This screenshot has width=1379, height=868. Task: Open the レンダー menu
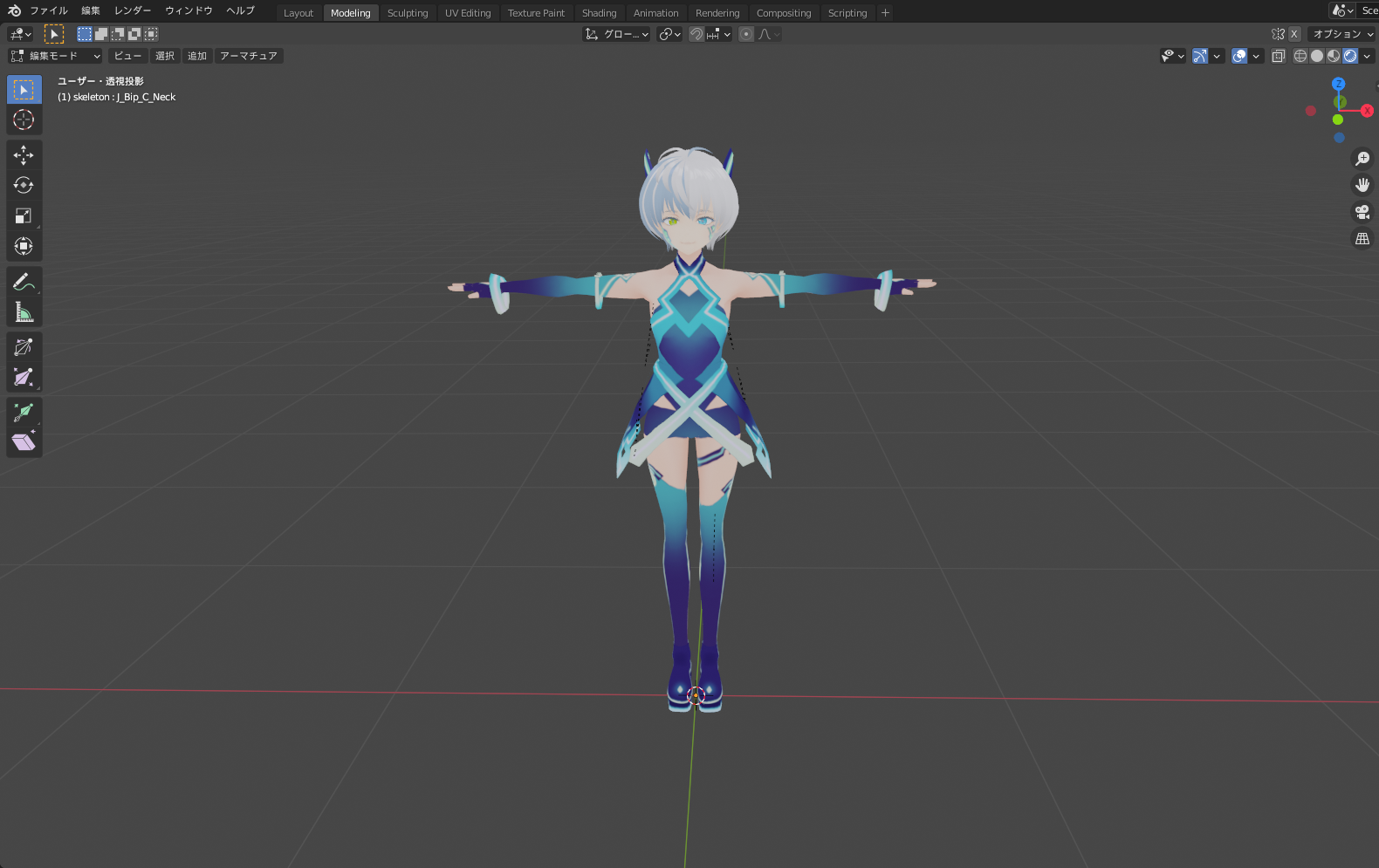click(133, 10)
